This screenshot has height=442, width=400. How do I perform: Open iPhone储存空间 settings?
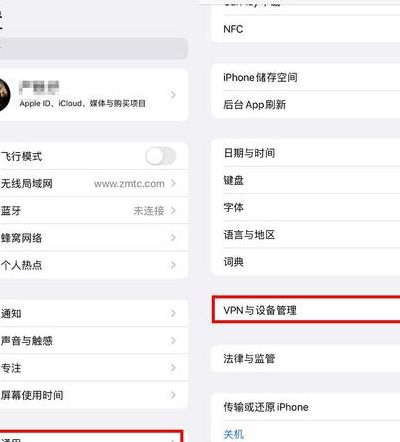pos(306,77)
